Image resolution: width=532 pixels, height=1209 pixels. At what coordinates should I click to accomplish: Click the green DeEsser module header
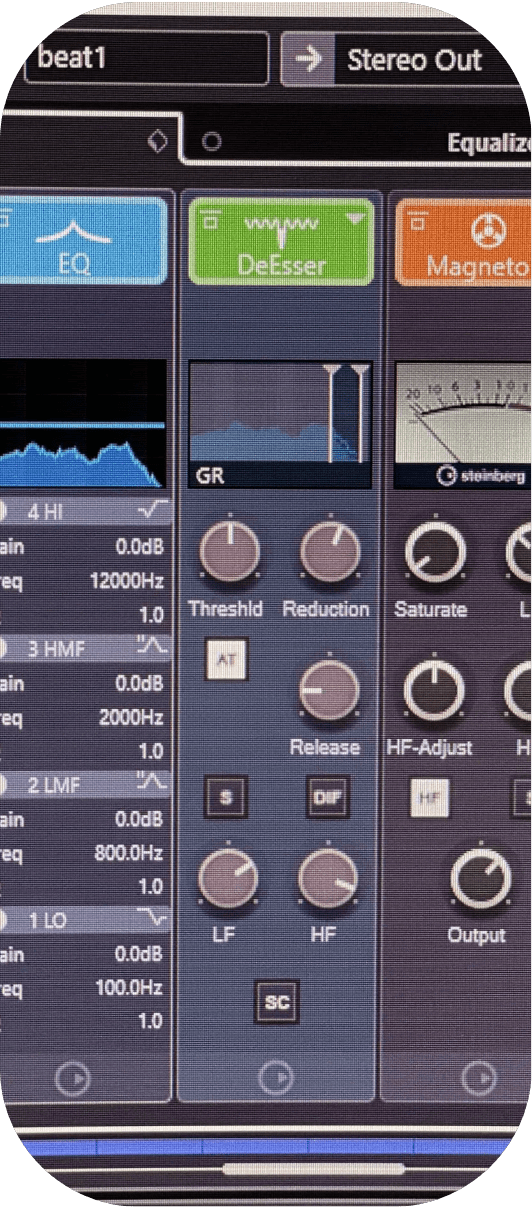coord(281,241)
